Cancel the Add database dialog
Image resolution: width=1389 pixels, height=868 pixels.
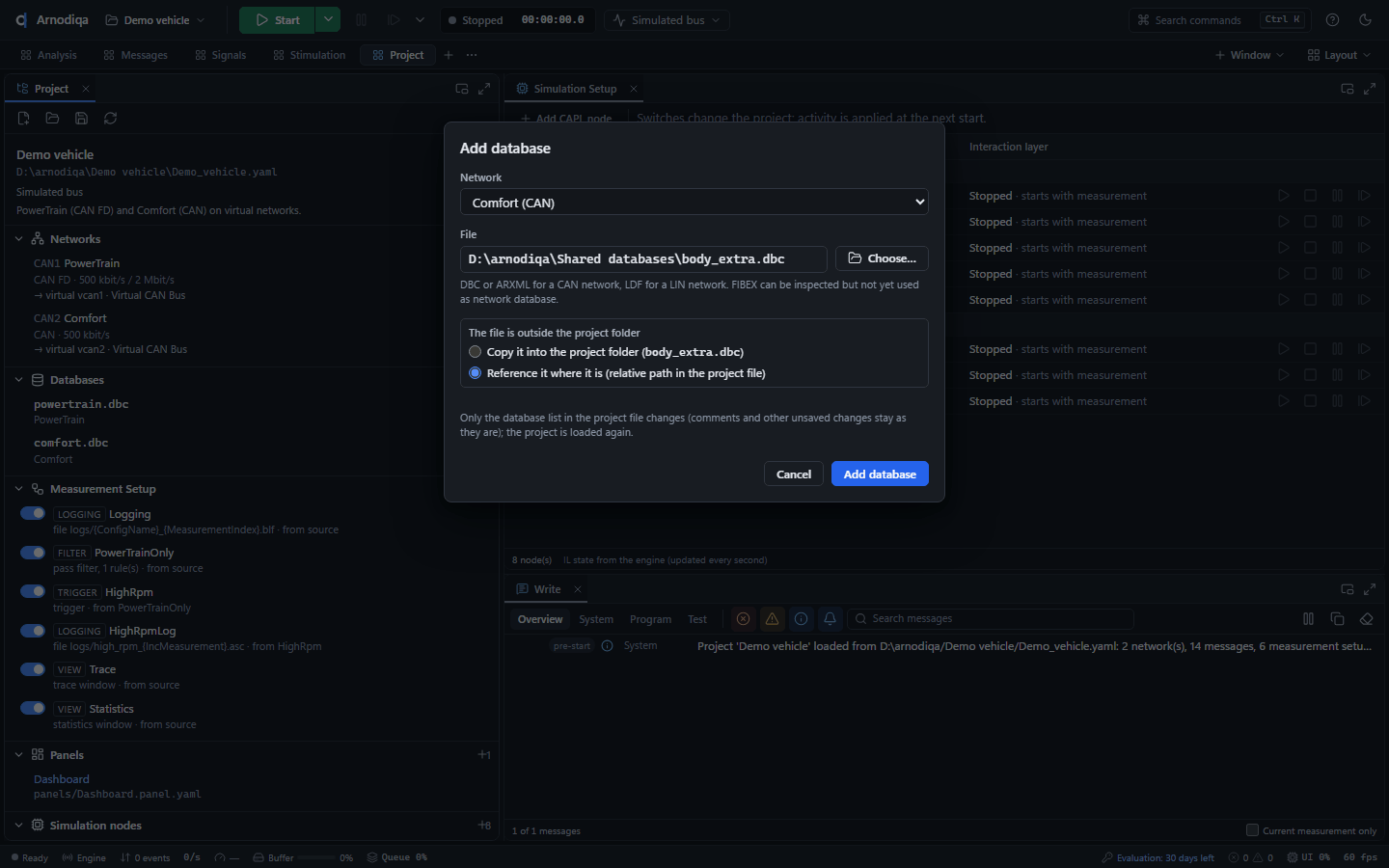794,474
